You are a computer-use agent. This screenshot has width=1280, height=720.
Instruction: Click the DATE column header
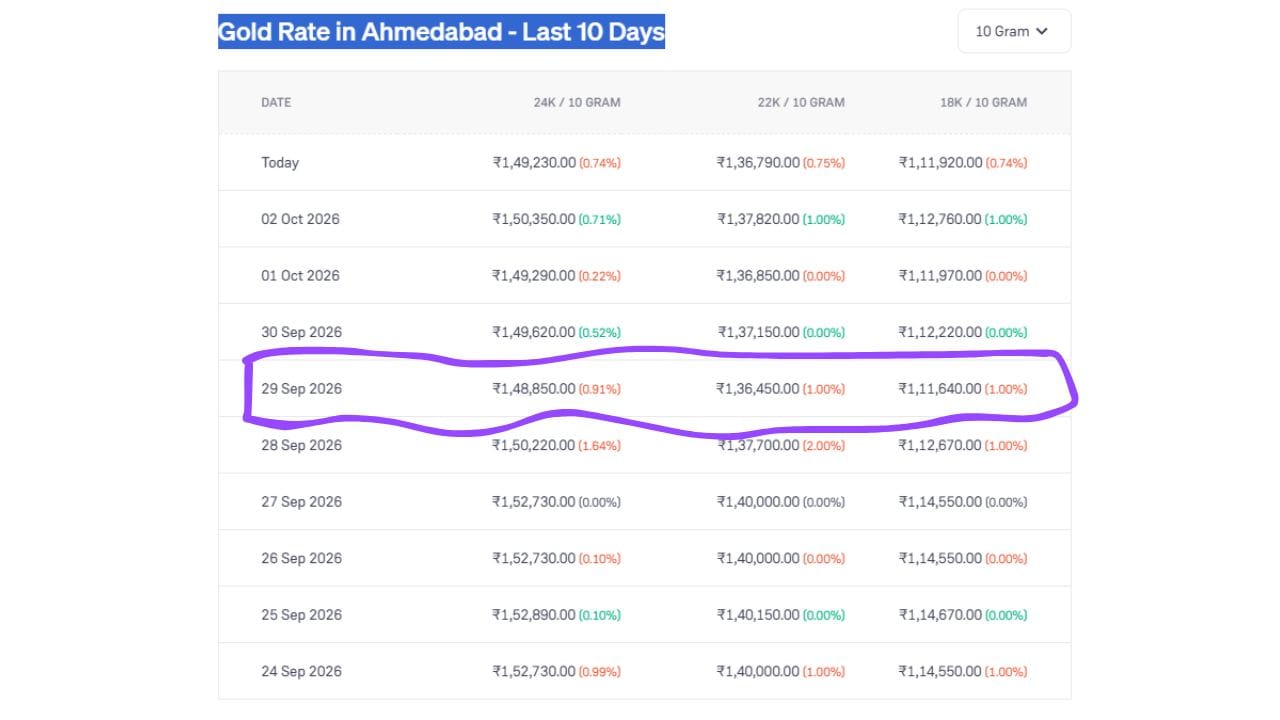pyautogui.click(x=276, y=102)
